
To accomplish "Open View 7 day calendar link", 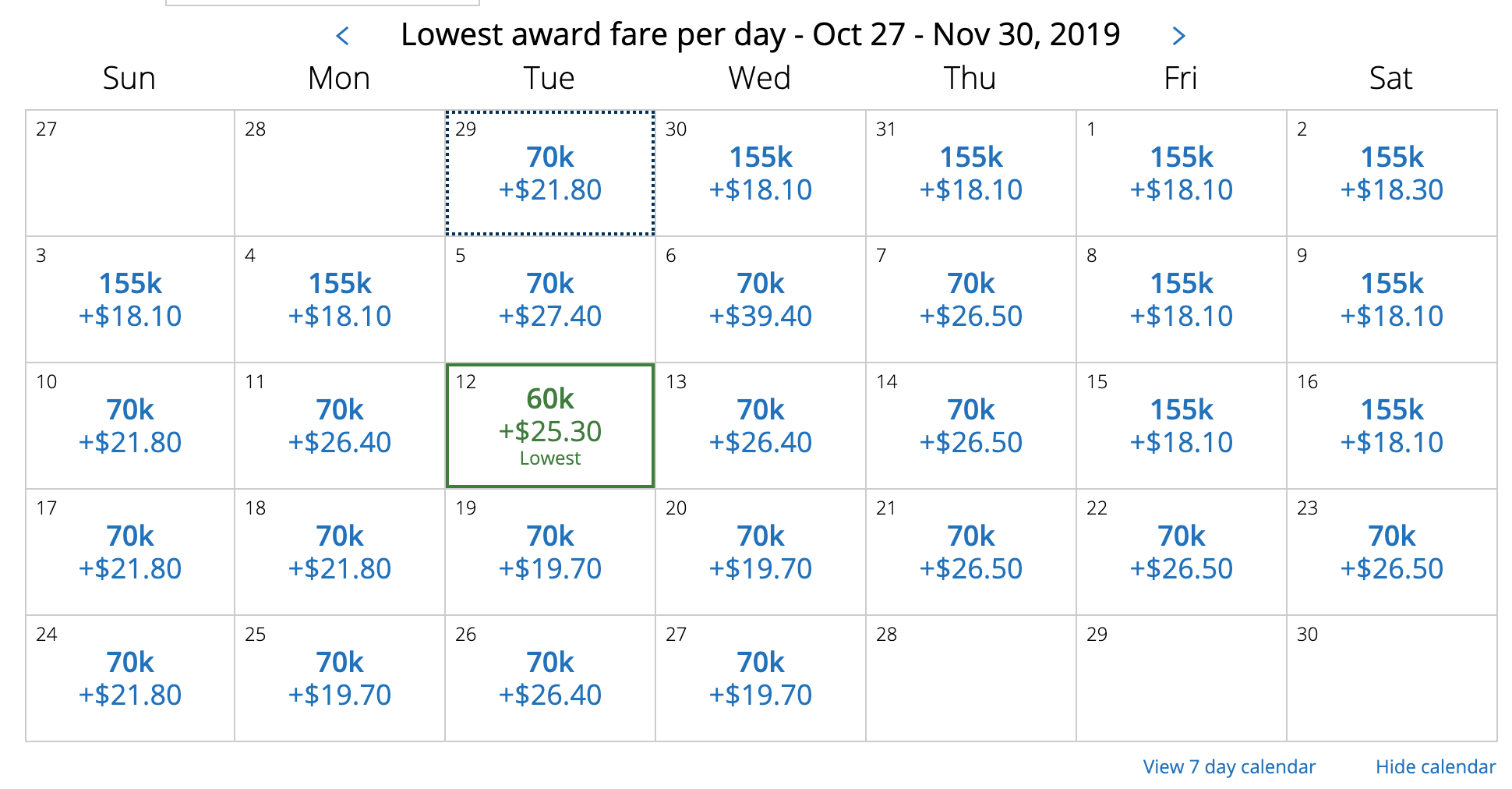I will click(x=1229, y=766).
